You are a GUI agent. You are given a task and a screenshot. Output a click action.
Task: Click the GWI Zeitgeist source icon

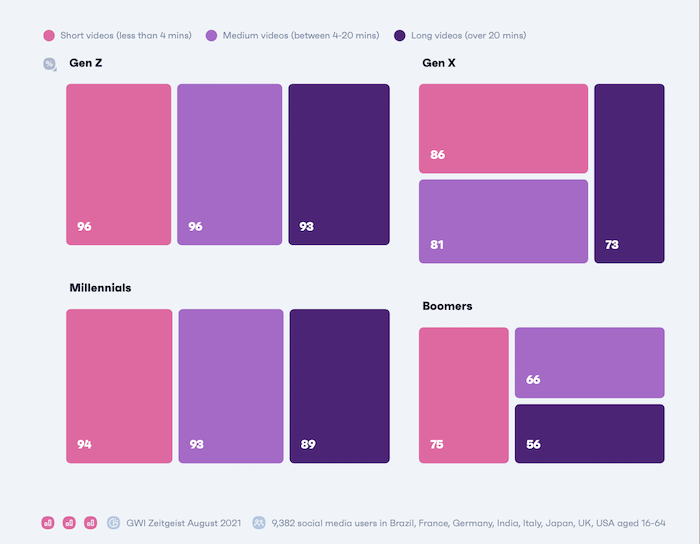point(114,522)
